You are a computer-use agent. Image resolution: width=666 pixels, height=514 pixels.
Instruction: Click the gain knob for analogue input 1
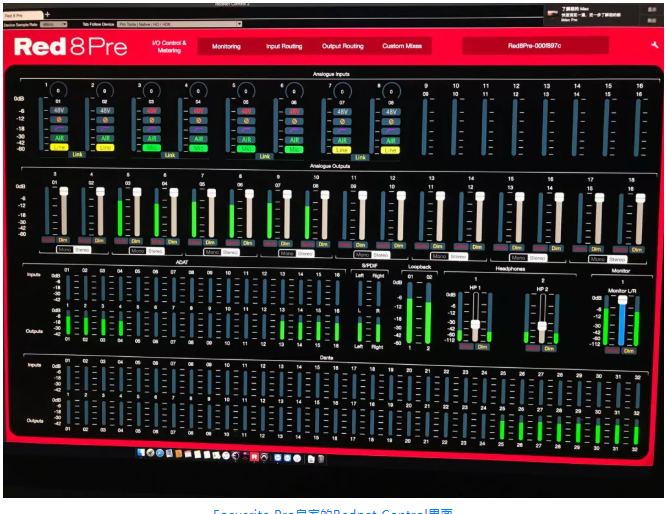pyautogui.click(x=56, y=89)
